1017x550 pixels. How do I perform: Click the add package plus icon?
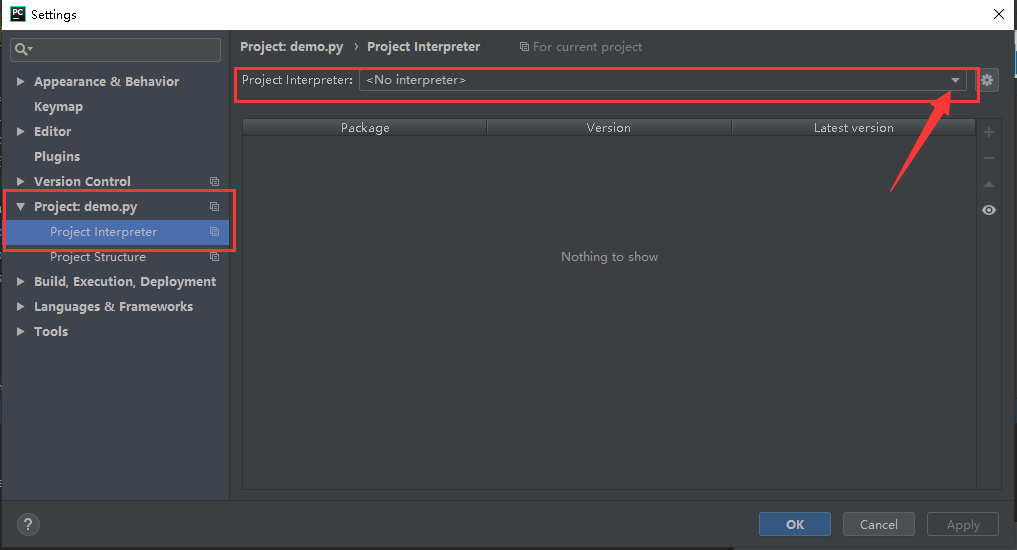tap(988, 132)
